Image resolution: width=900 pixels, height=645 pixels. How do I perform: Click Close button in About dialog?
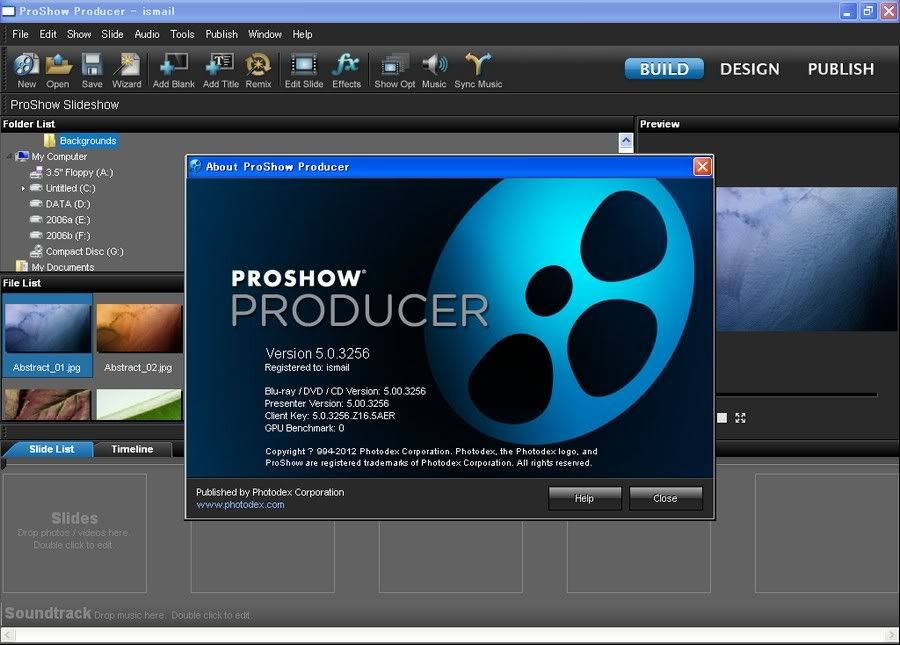(x=665, y=498)
